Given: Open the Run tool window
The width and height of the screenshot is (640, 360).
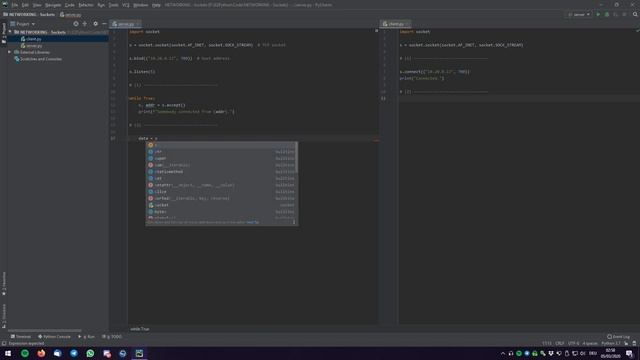Looking at the screenshot, I should pyautogui.click(x=86, y=337).
